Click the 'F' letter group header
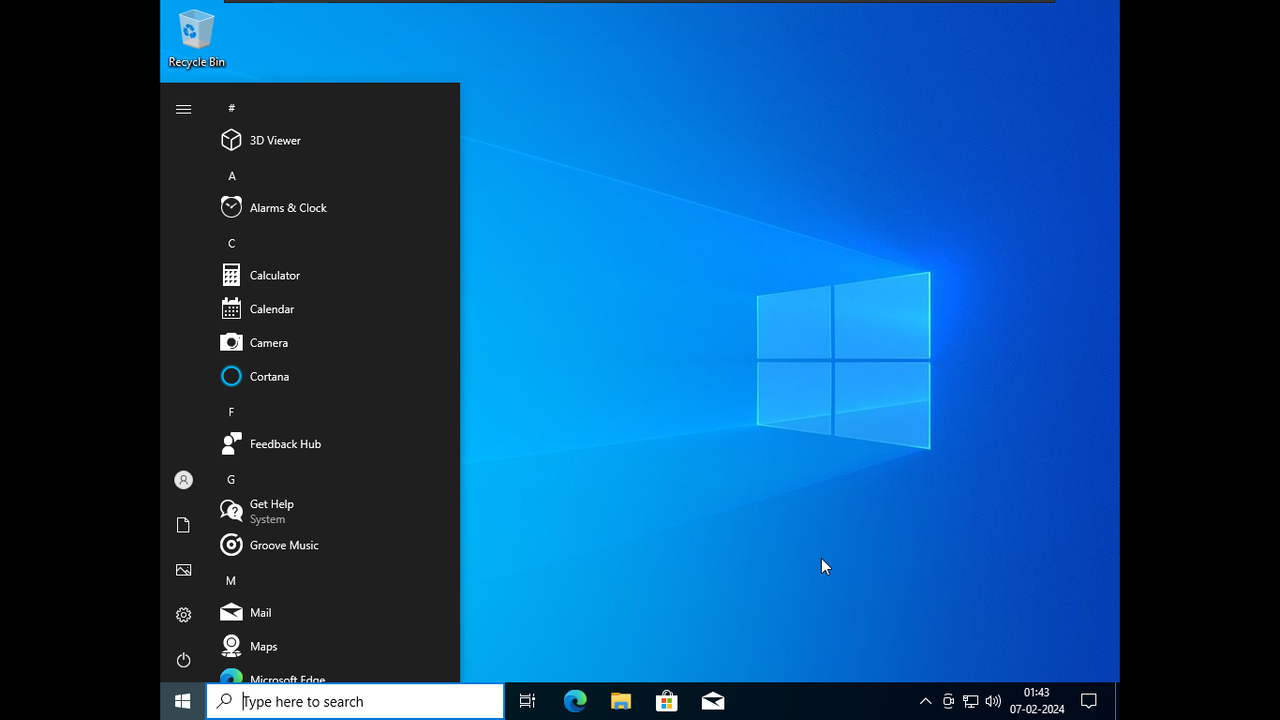This screenshot has height=720, width=1280. click(x=231, y=412)
